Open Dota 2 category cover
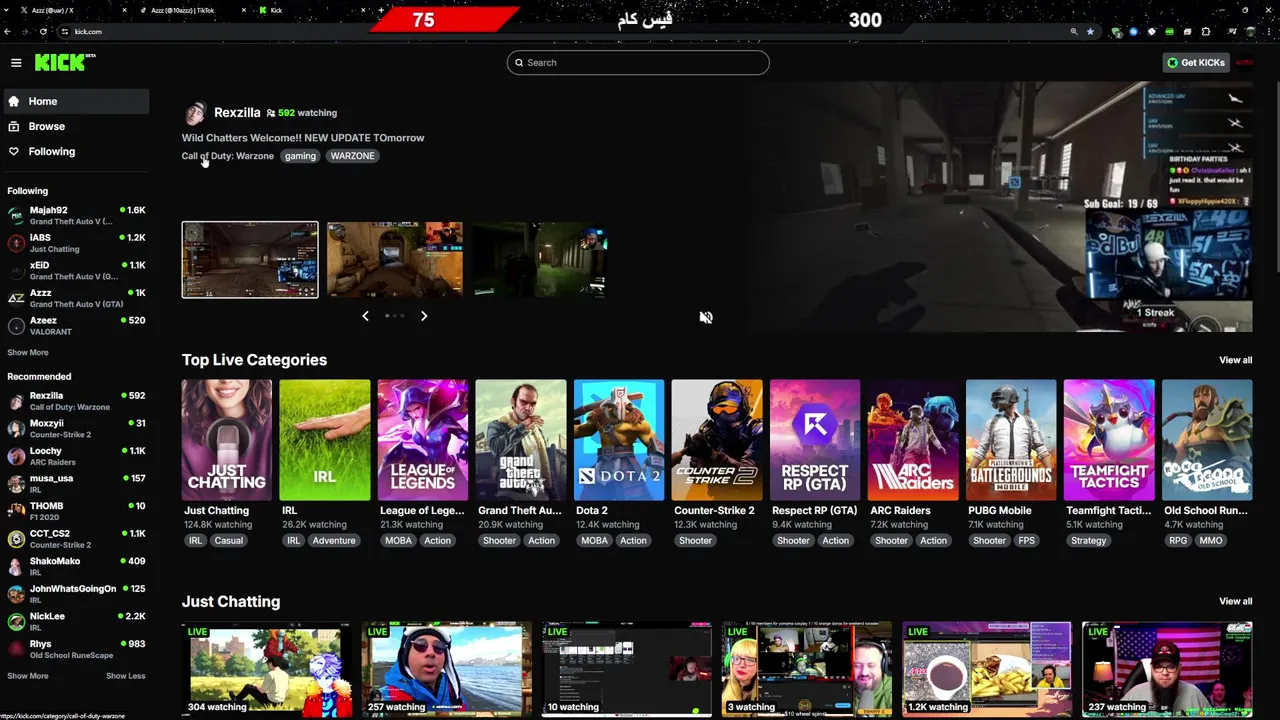Screen dimensions: 1280x720 pos(619,440)
